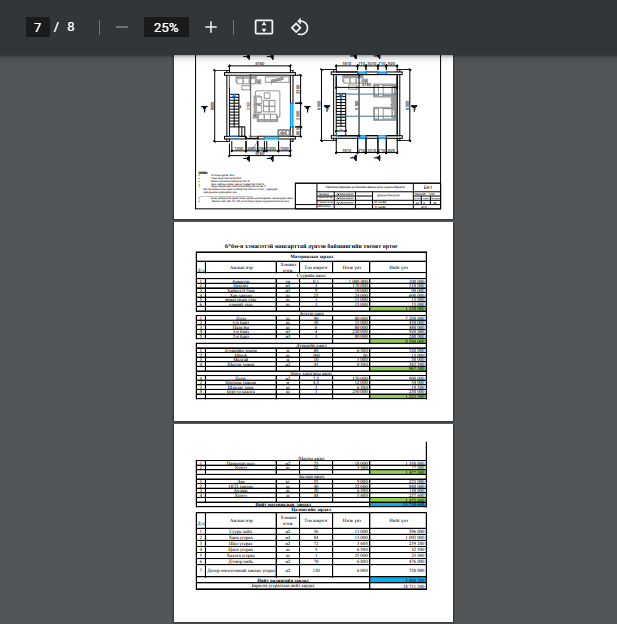617x624 pixels.
Task: Click the zoom out minus button
Action: (x=122, y=27)
